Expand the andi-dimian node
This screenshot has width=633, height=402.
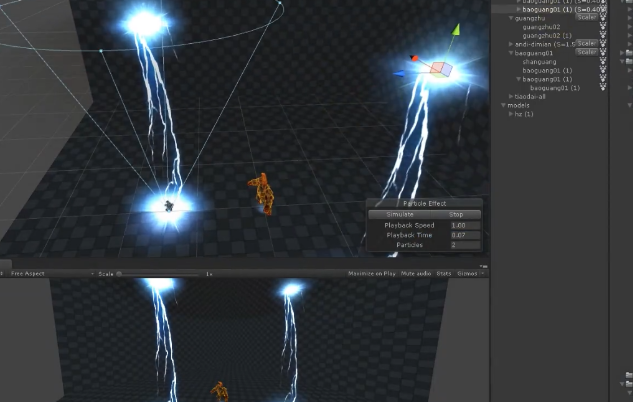click(x=511, y=44)
